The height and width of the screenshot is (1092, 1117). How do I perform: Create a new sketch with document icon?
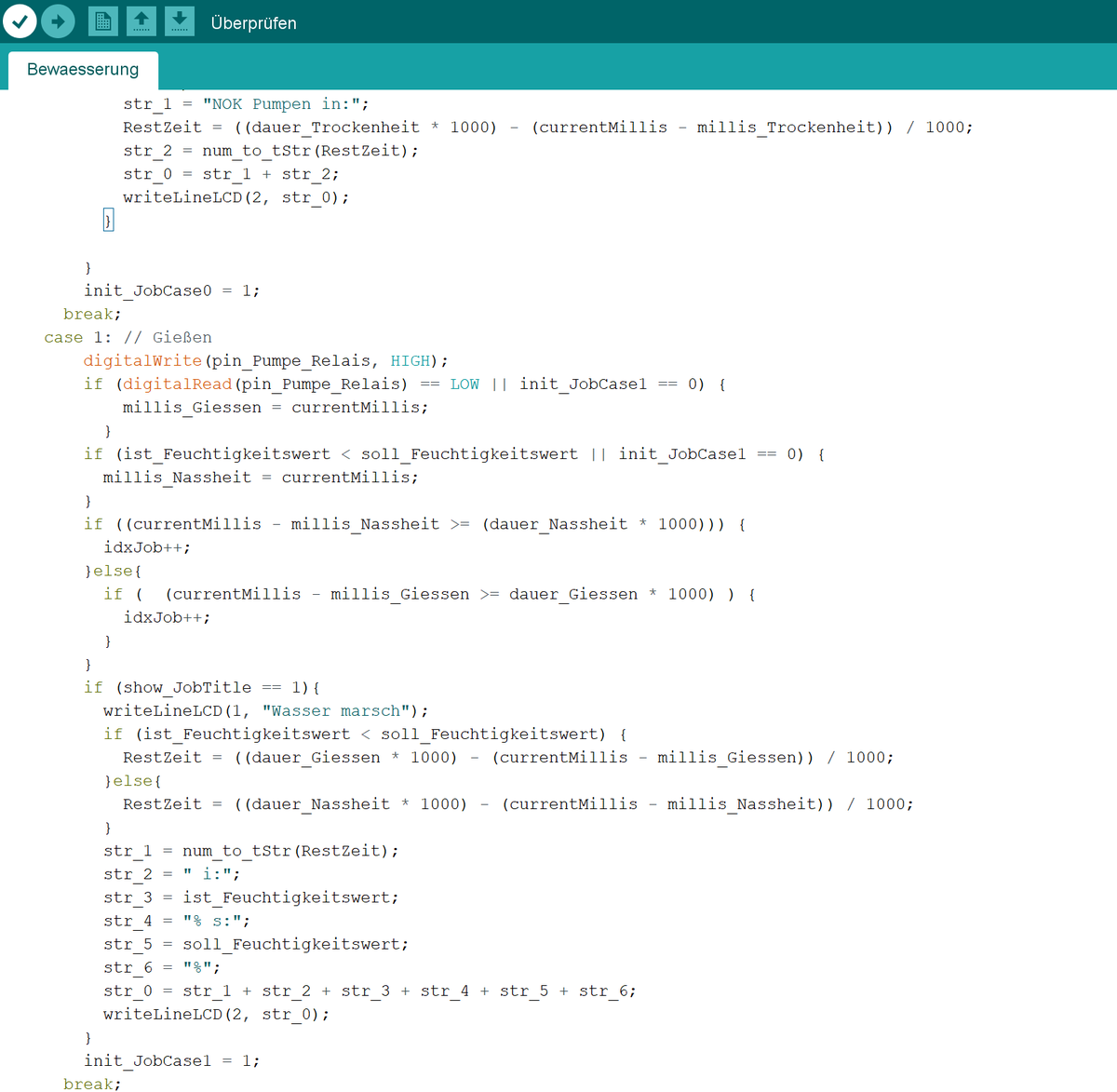point(102,20)
